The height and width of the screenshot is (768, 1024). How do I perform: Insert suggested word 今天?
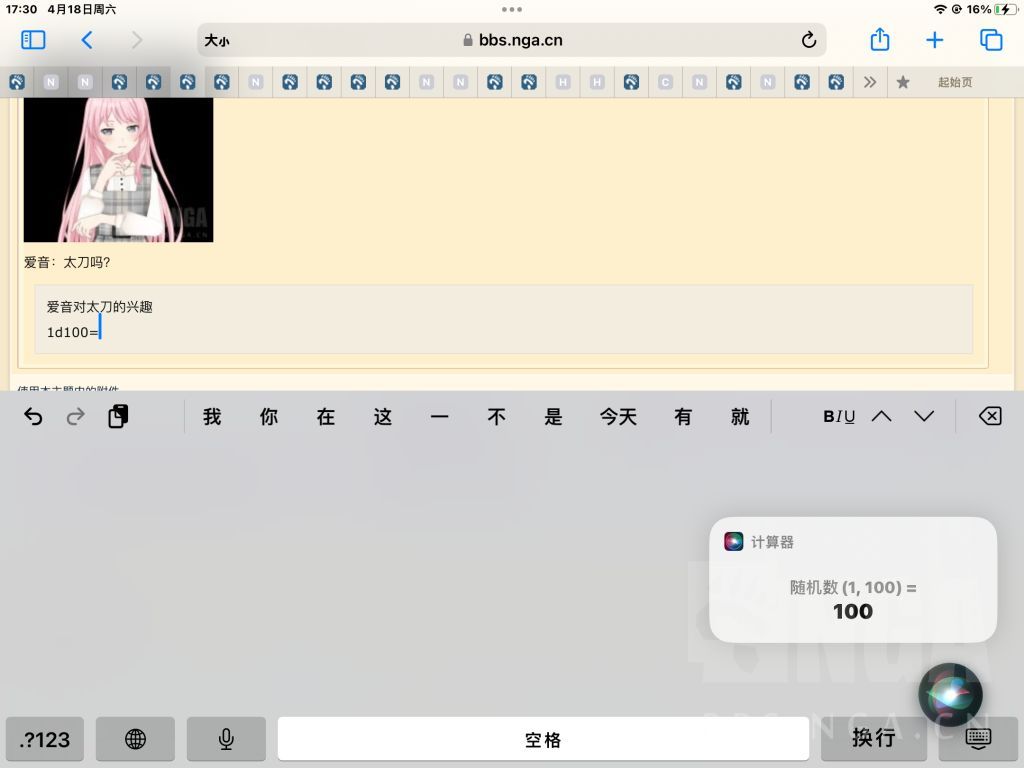pyautogui.click(x=618, y=417)
